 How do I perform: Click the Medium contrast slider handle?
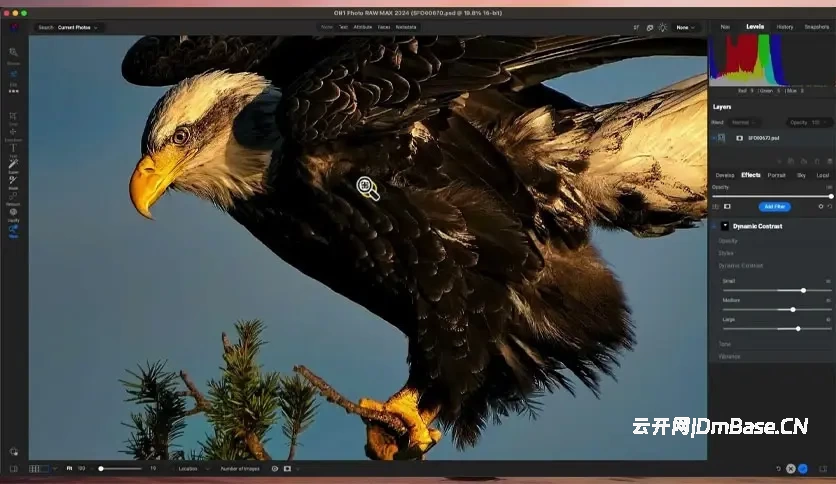[x=793, y=310]
